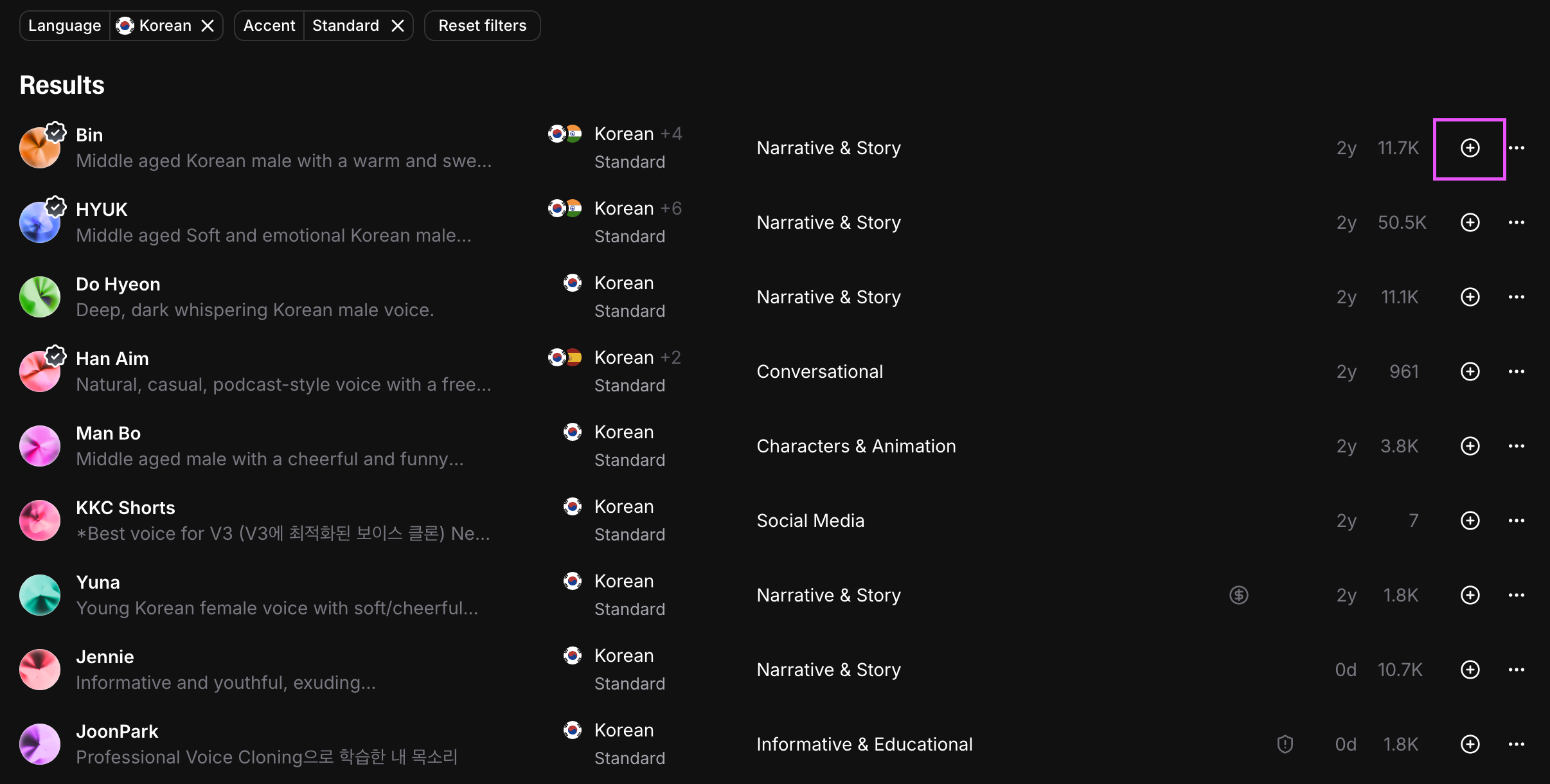Add Bin voice with plus icon
This screenshot has height=784, width=1550.
point(1470,148)
